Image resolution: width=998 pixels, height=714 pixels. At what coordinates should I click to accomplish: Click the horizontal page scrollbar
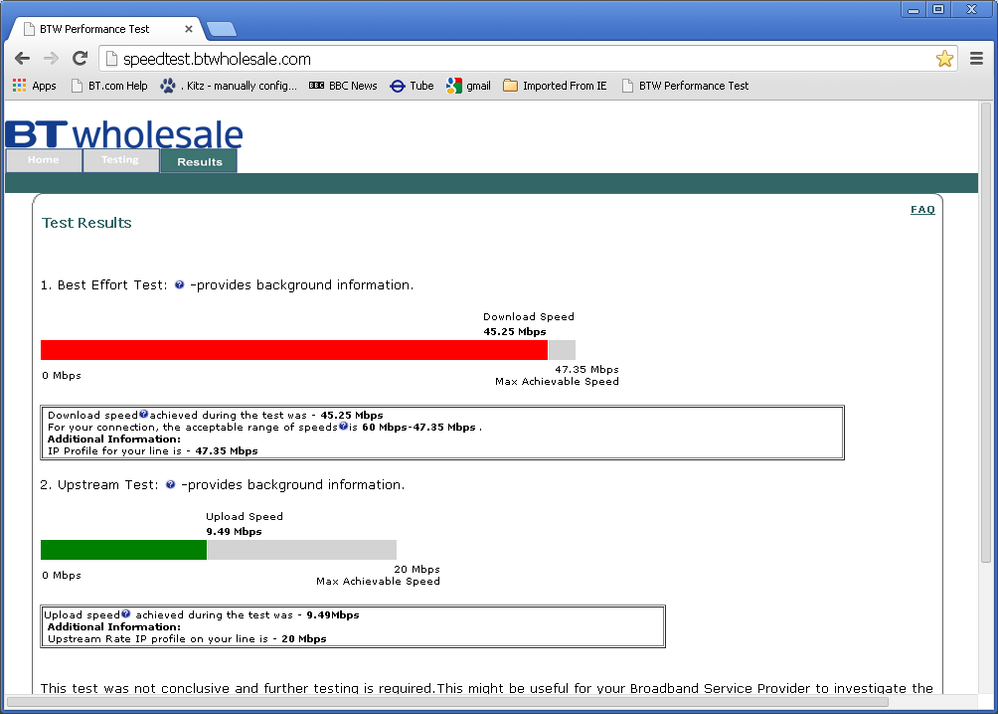(447, 702)
